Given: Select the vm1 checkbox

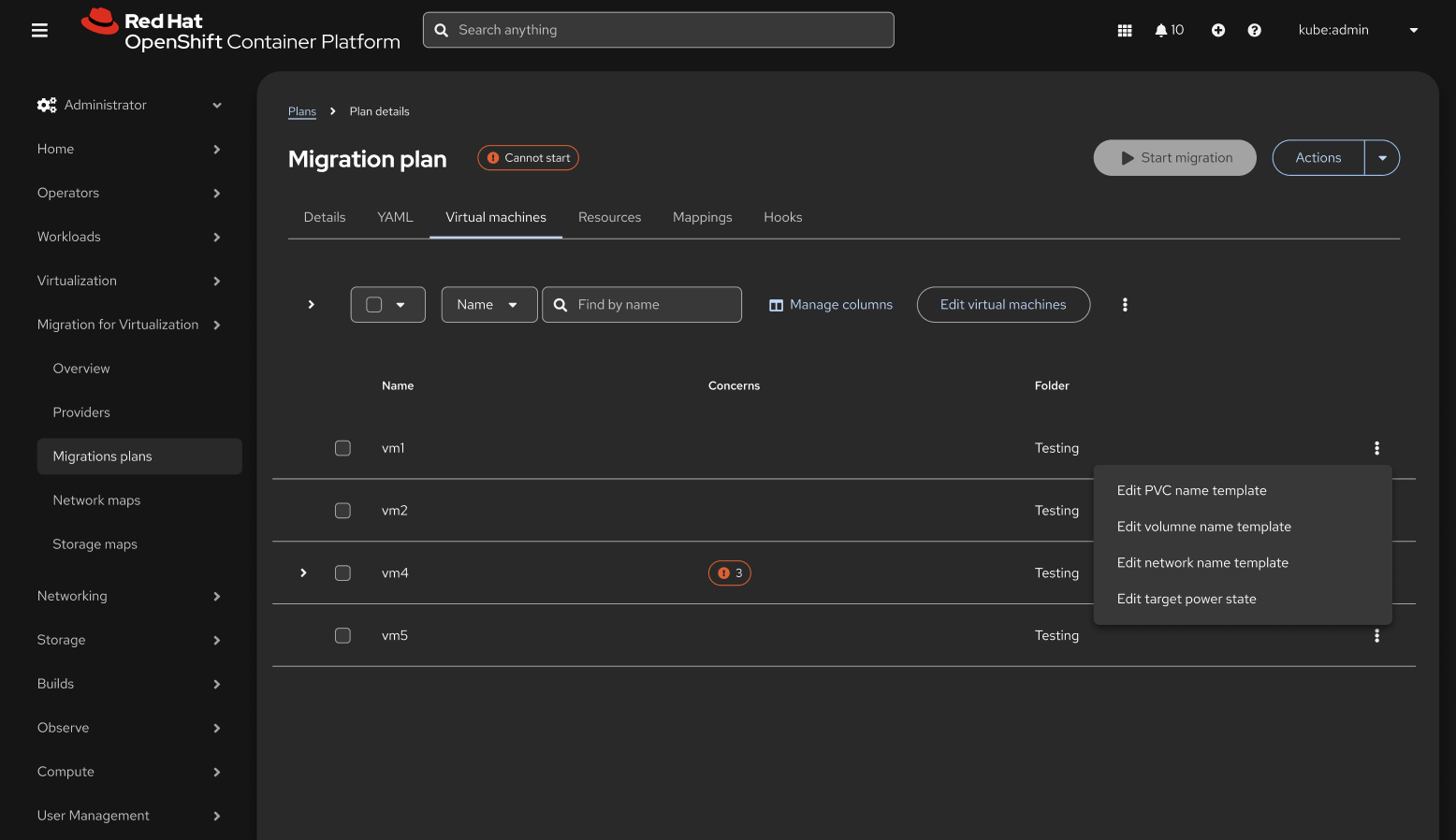Looking at the screenshot, I should [x=342, y=448].
